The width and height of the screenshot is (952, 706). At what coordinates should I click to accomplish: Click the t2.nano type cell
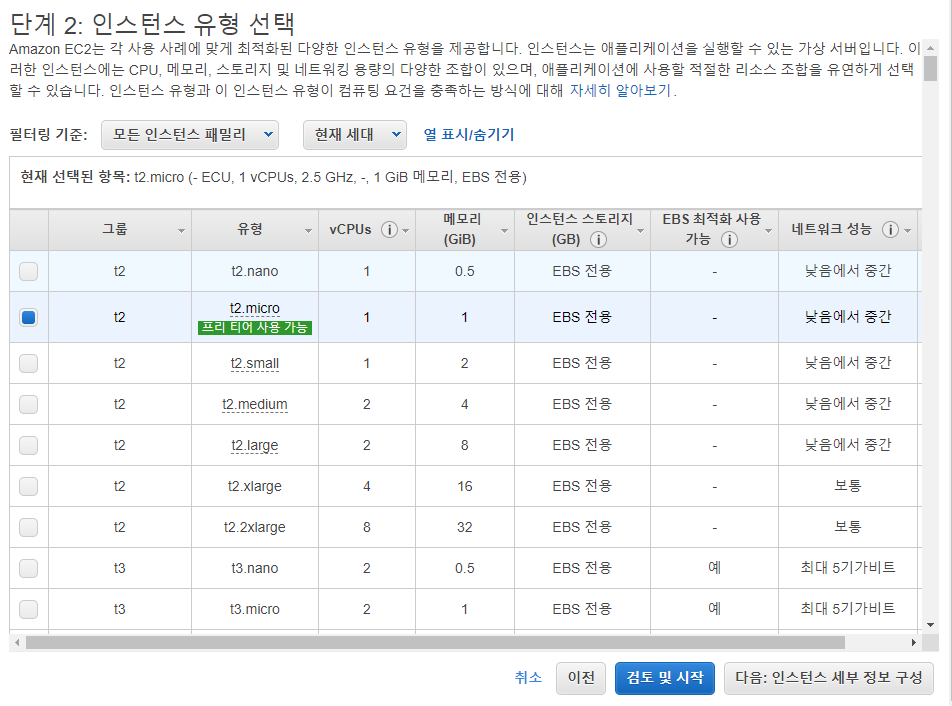[254, 271]
